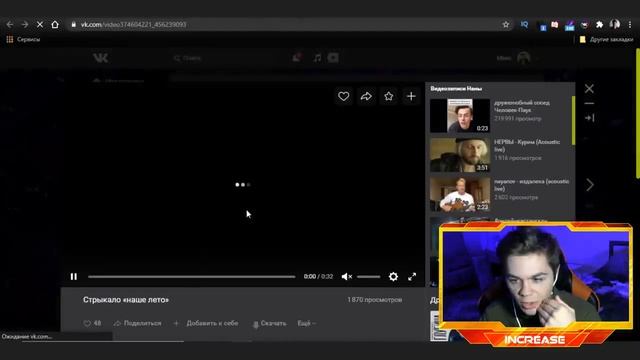This screenshot has height=360, width=640.
Task: Unmute the video with speaker icon
Action: (347, 277)
